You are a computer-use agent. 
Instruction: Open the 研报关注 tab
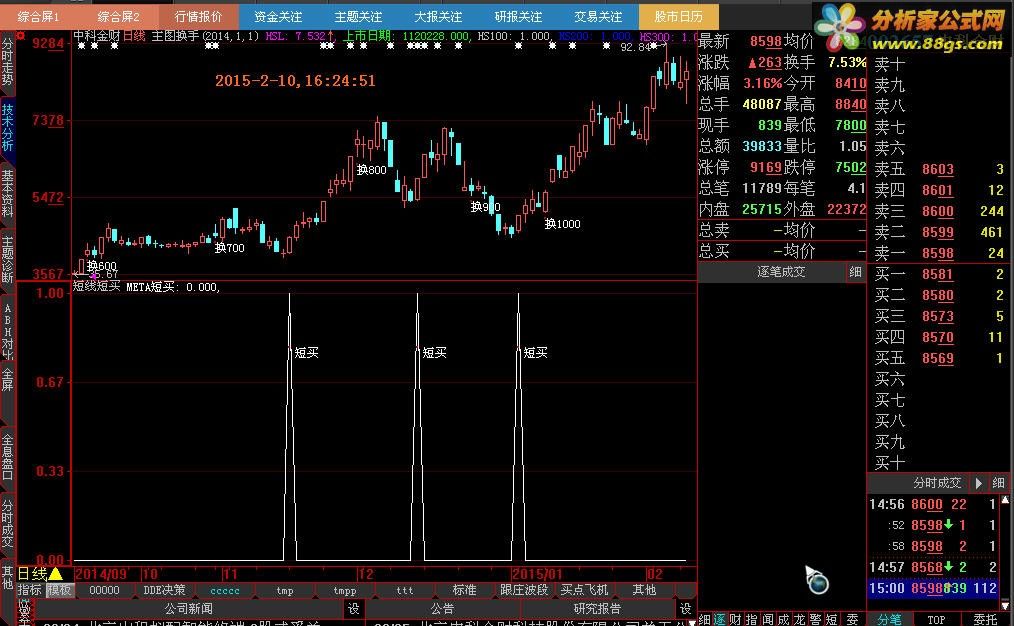(x=518, y=16)
